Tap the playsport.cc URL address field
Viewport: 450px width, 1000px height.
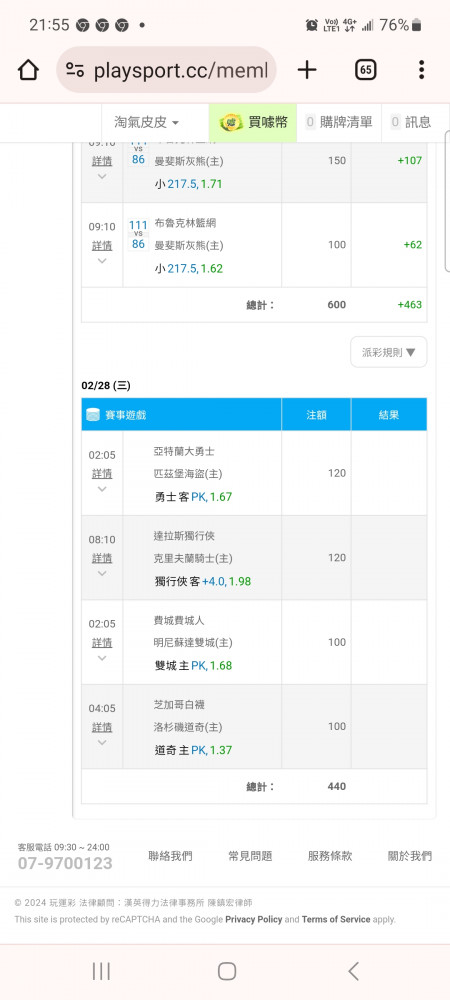coord(166,70)
